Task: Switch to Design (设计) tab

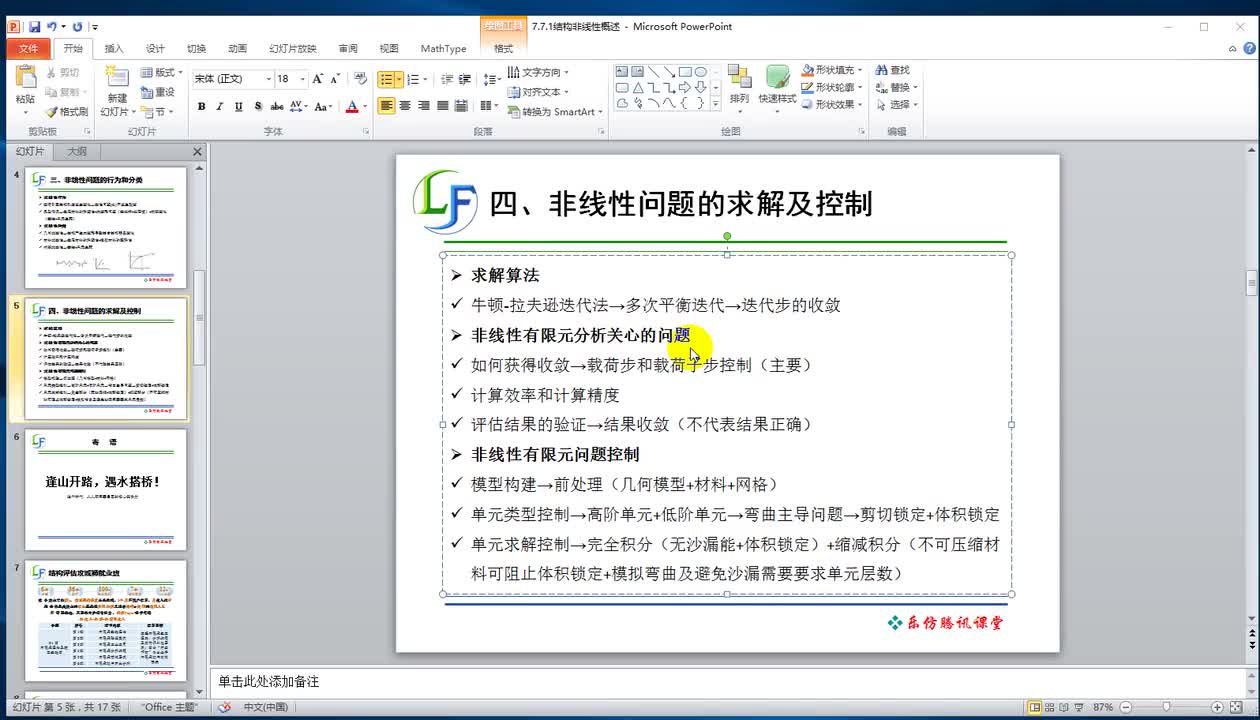Action: point(155,48)
